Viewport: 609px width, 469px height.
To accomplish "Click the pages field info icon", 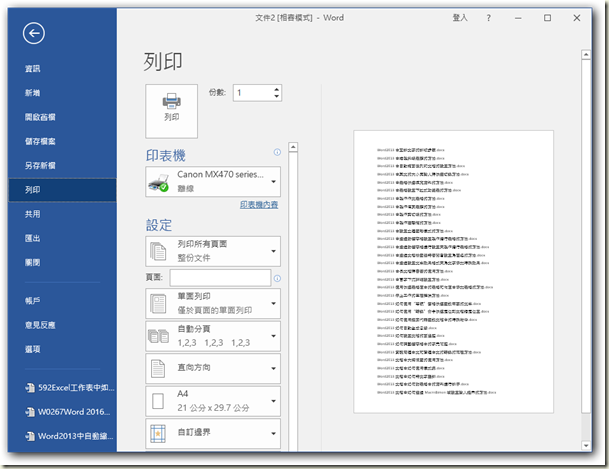I will tap(277, 278).
